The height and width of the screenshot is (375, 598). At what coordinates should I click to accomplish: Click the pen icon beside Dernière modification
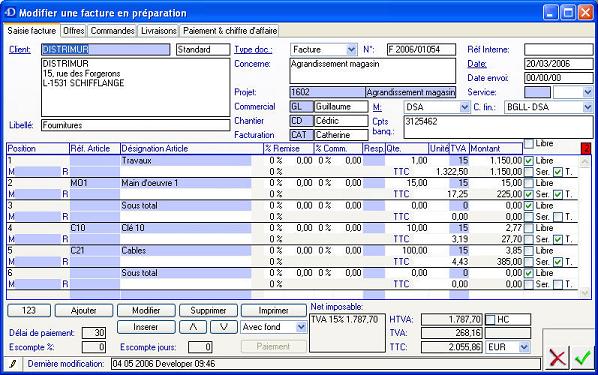13,364
